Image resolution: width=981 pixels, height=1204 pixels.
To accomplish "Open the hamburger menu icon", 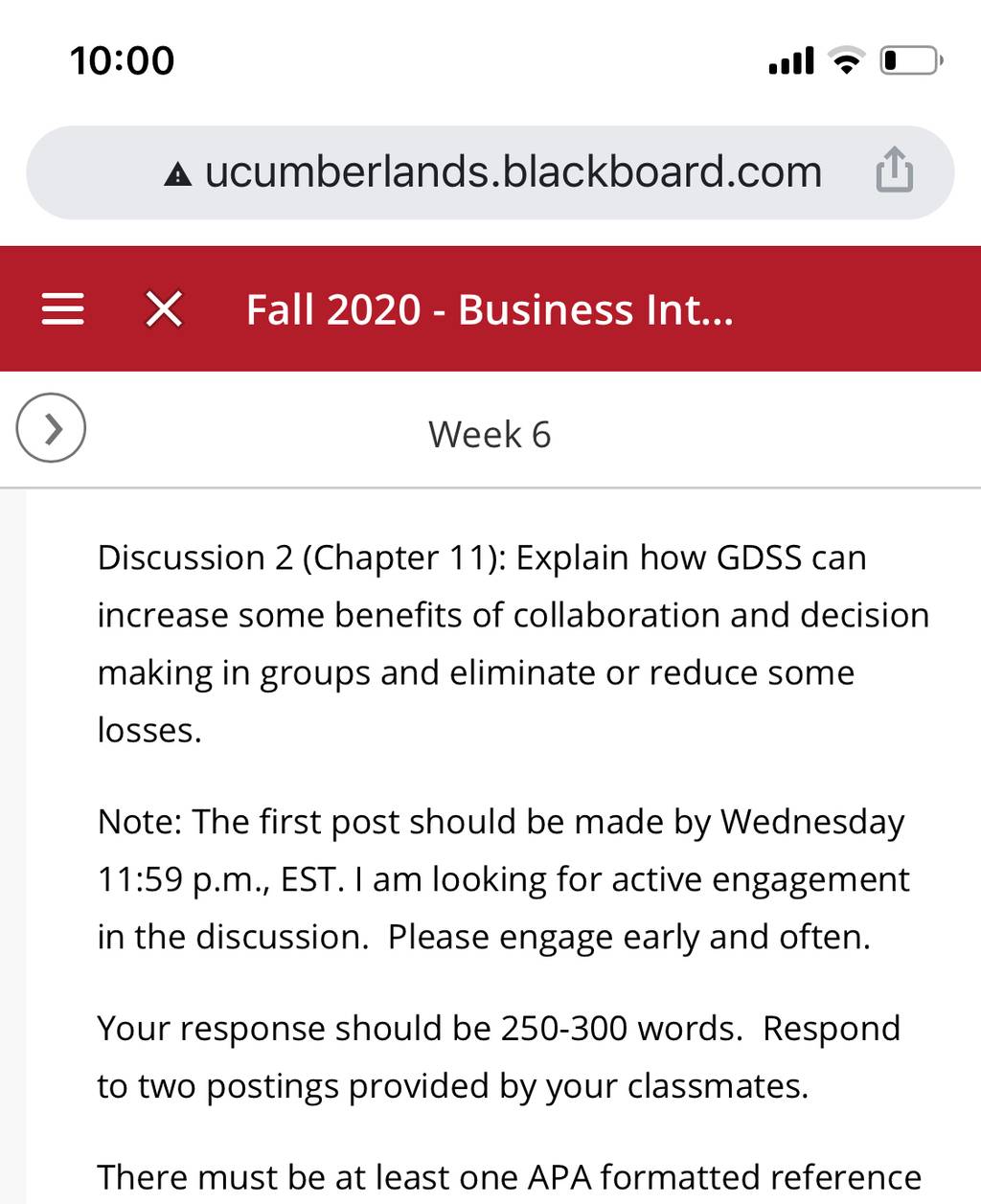I will click(63, 309).
